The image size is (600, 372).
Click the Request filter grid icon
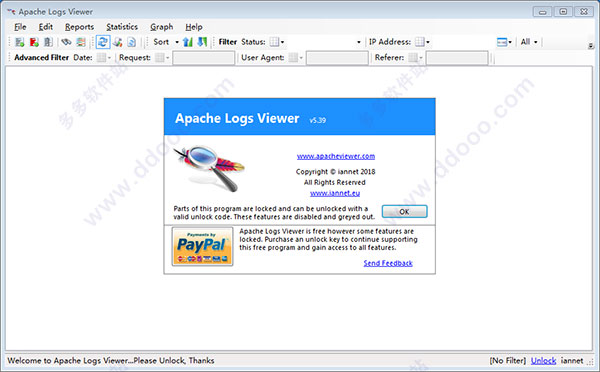pyautogui.click(x=160, y=58)
